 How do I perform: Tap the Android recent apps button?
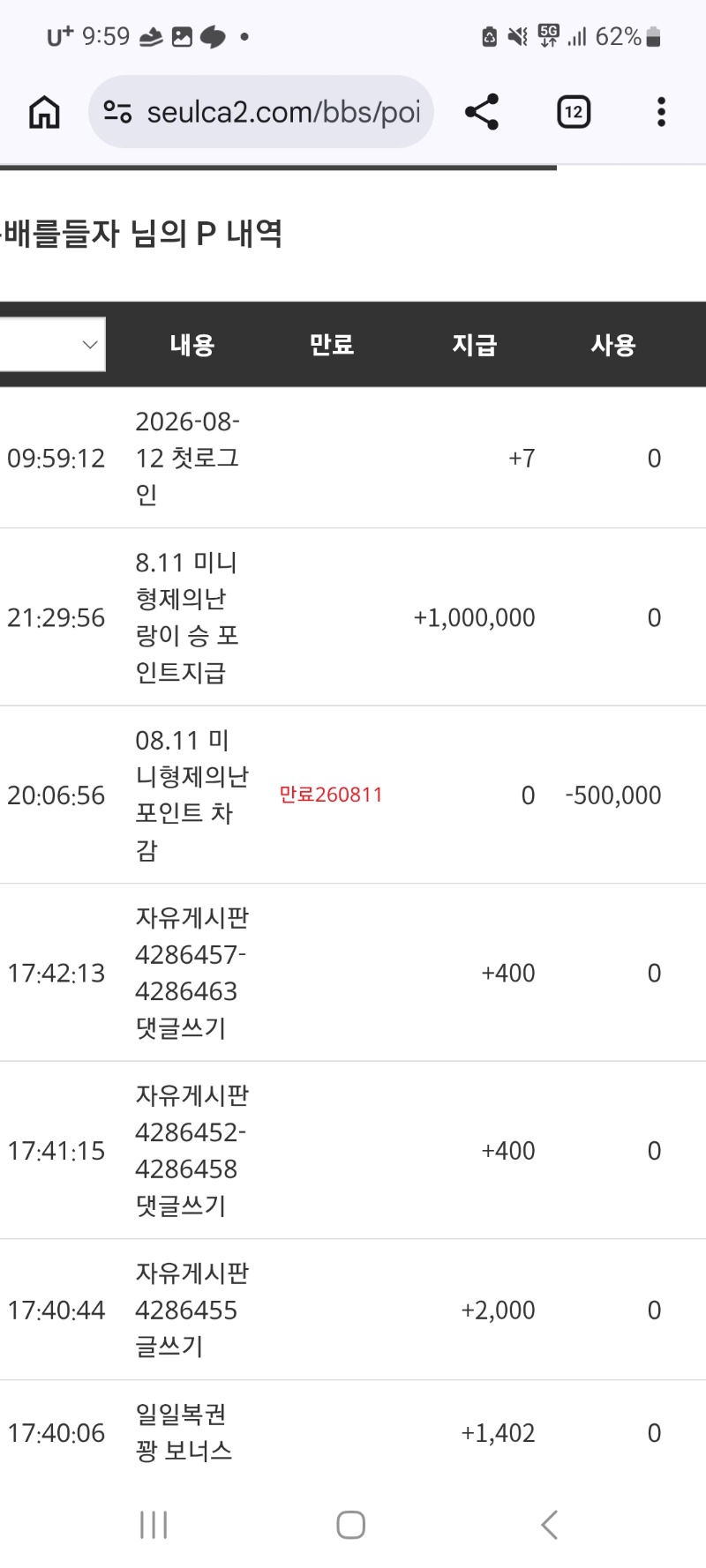pos(154,1525)
